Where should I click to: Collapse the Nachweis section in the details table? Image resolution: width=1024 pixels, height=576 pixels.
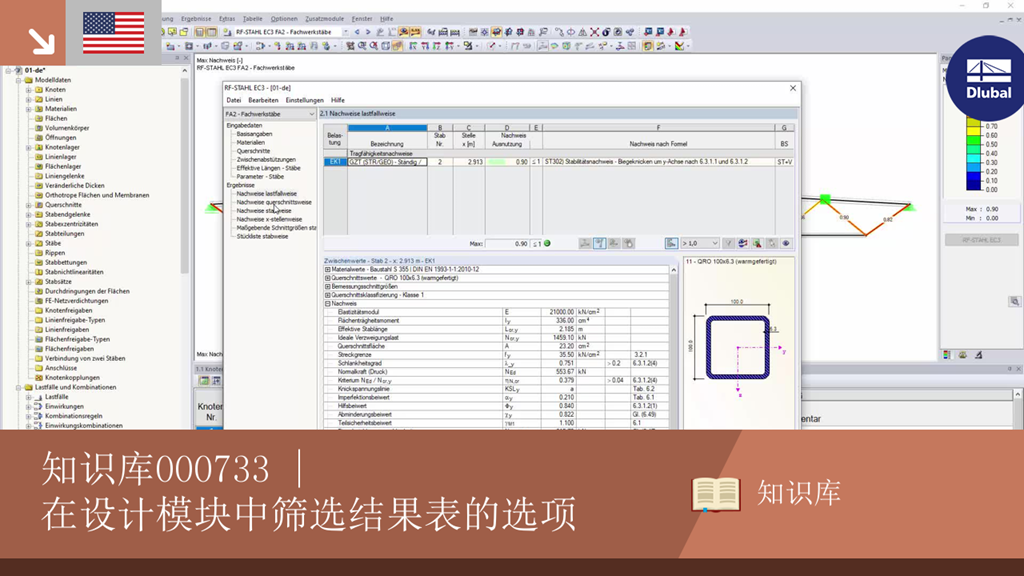[x=328, y=303]
